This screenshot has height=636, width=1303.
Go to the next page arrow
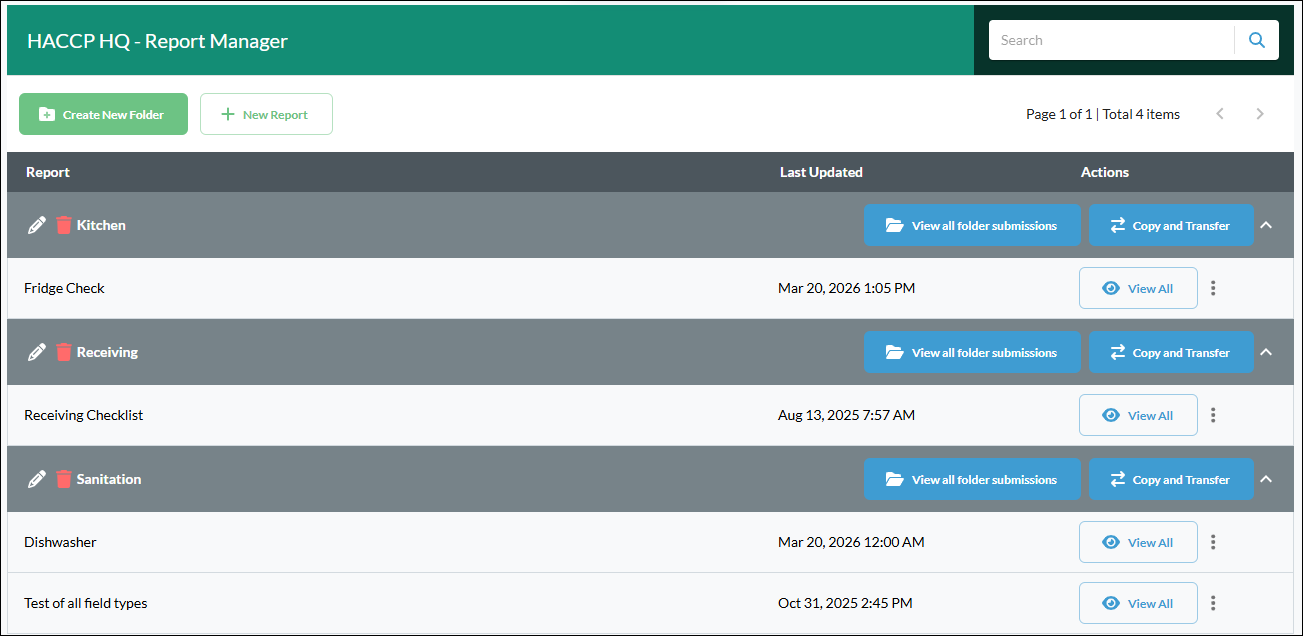[x=1260, y=114]
